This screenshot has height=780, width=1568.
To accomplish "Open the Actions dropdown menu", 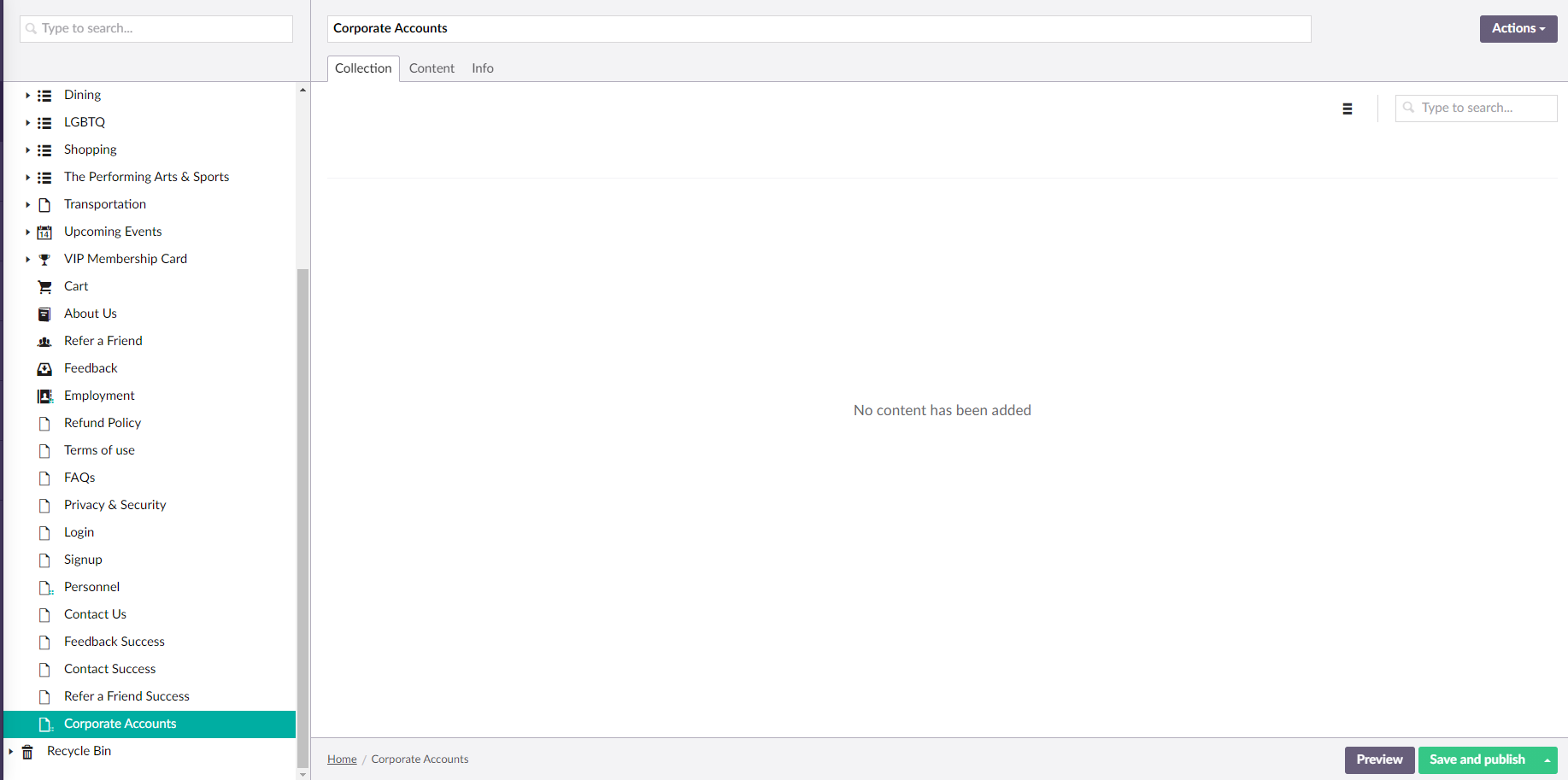I will point(1518,28).
